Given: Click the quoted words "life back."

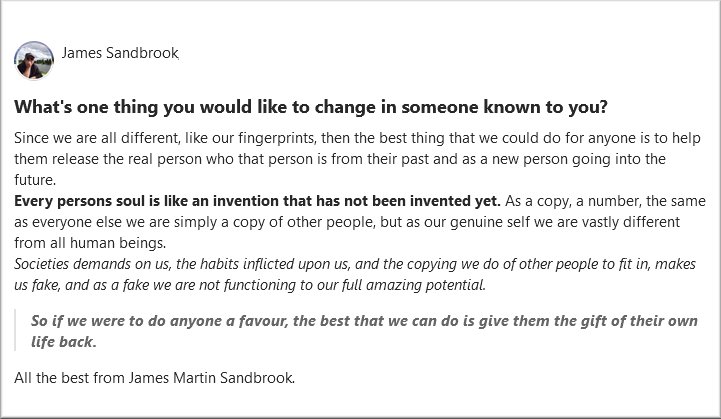Looking at the screenshot, I should [66, 342].
